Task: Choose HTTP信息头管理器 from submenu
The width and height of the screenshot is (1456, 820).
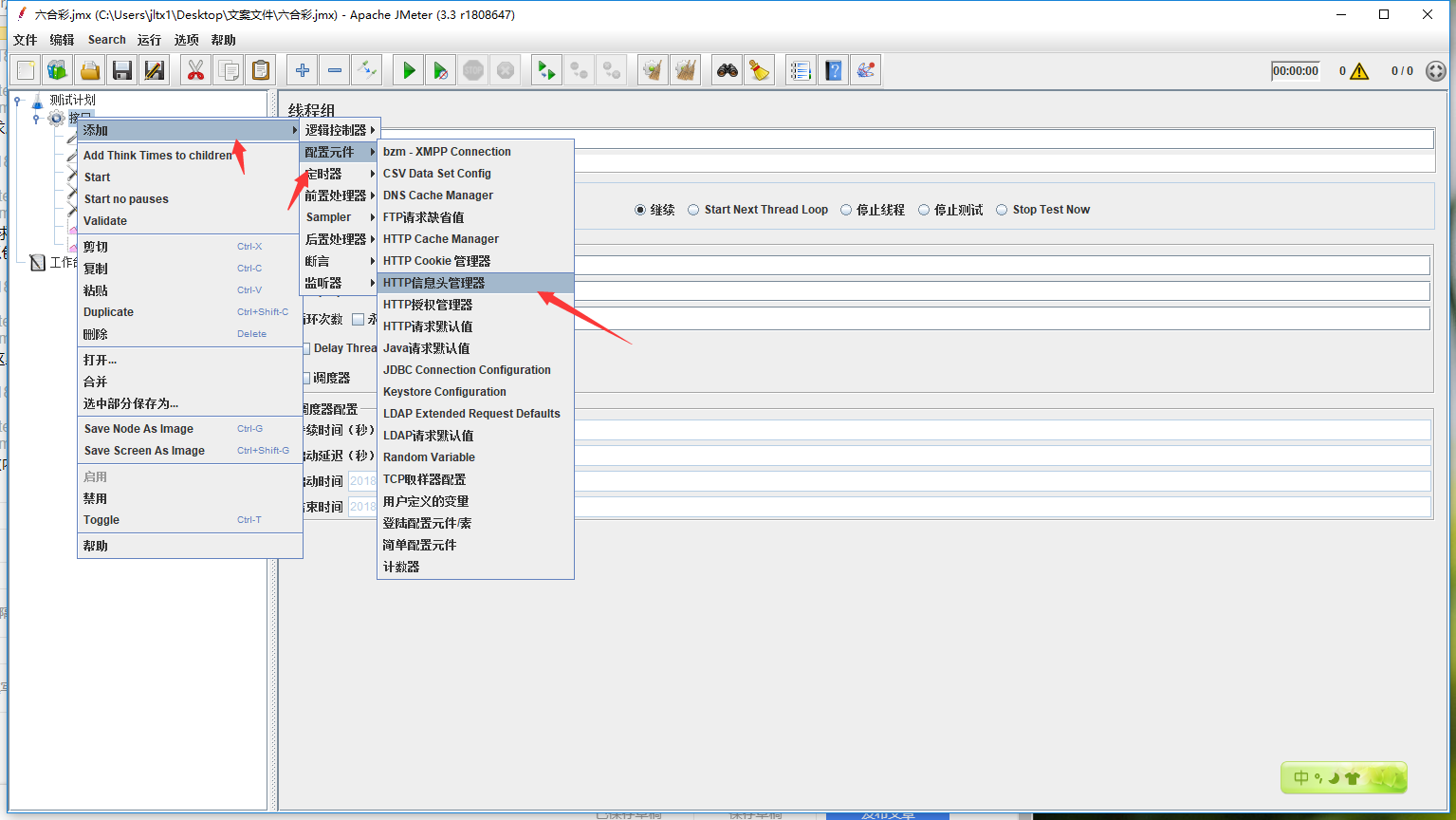Action: pos(475,283)
